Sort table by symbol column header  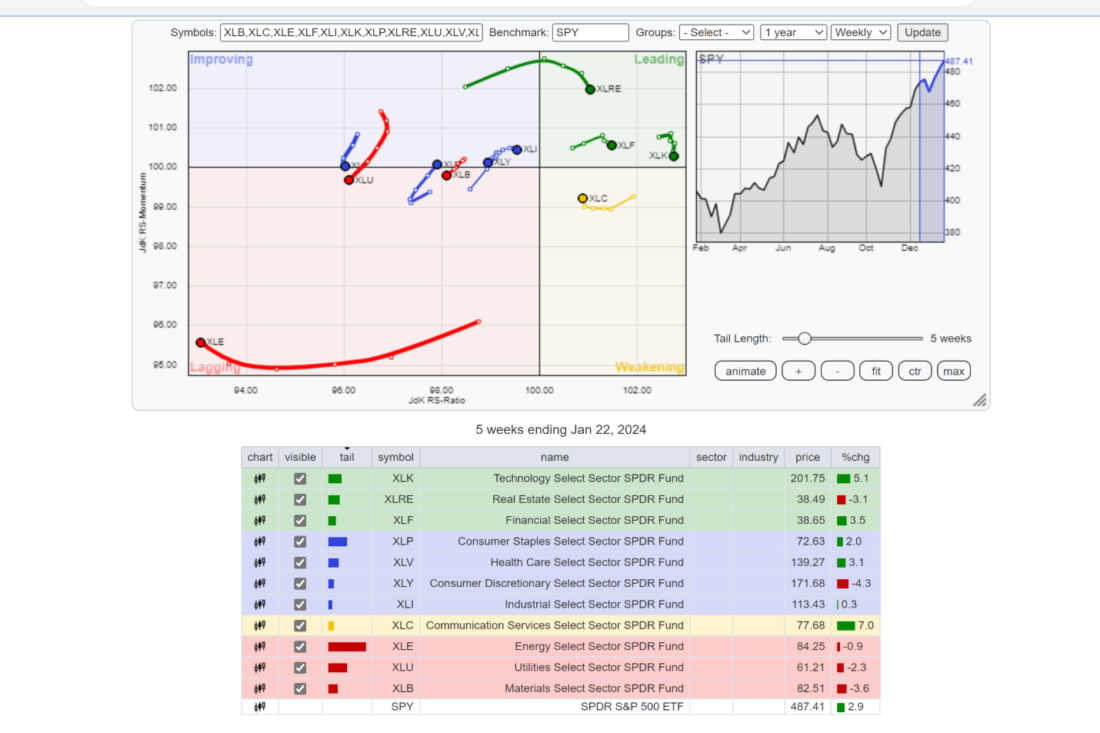pos(396,457)
